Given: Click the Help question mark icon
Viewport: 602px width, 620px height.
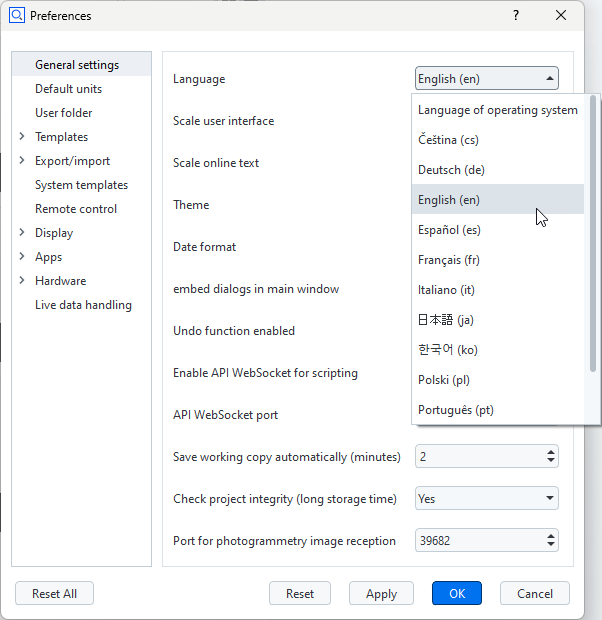Looking at the screenshot, I should (x=516, y=15).
